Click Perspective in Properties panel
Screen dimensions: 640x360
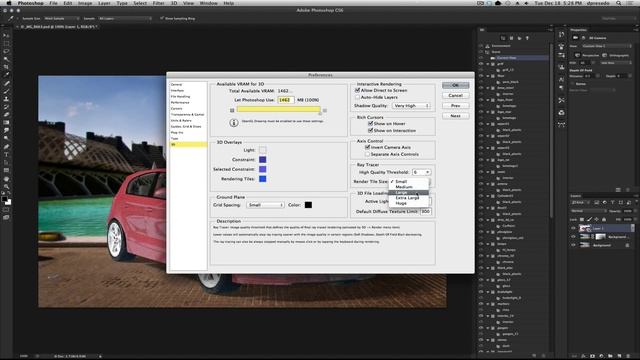pyautogui.click(x=587, y=55)
